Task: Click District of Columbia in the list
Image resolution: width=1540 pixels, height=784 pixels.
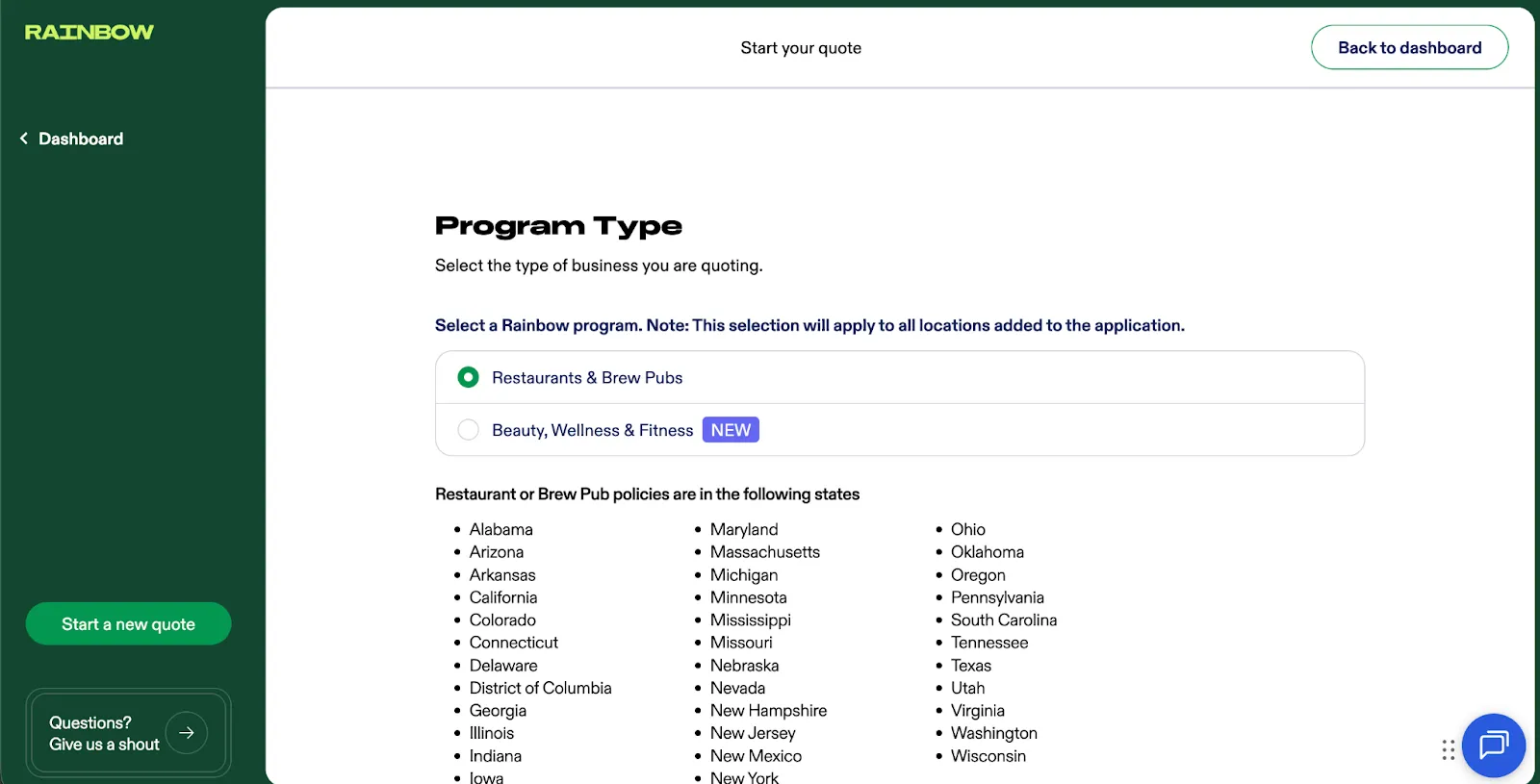Action: click(x=540, y=688)
